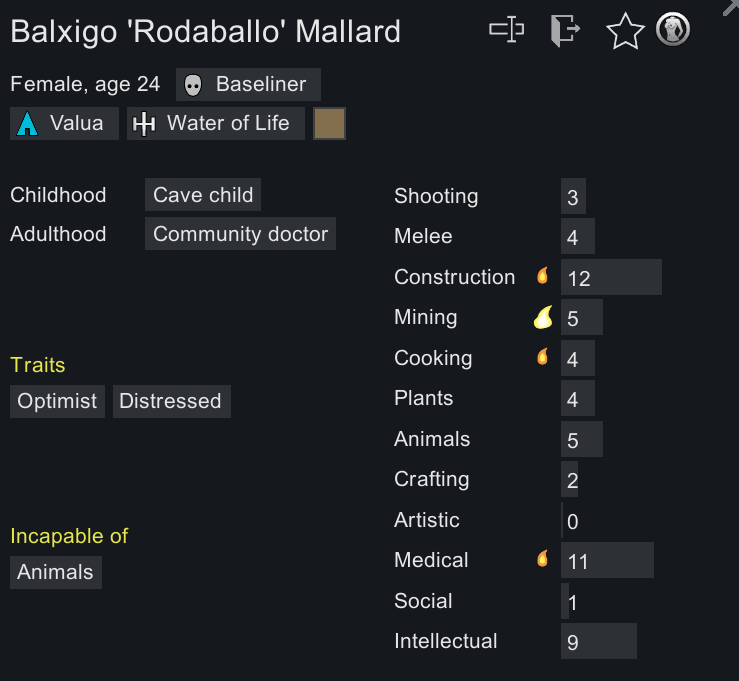Click the Distressed trait tag

click(170, 401)
